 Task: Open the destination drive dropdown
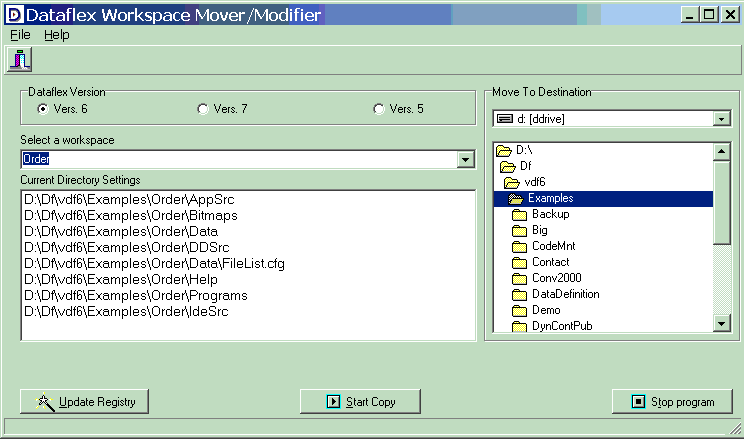(721, 119)
